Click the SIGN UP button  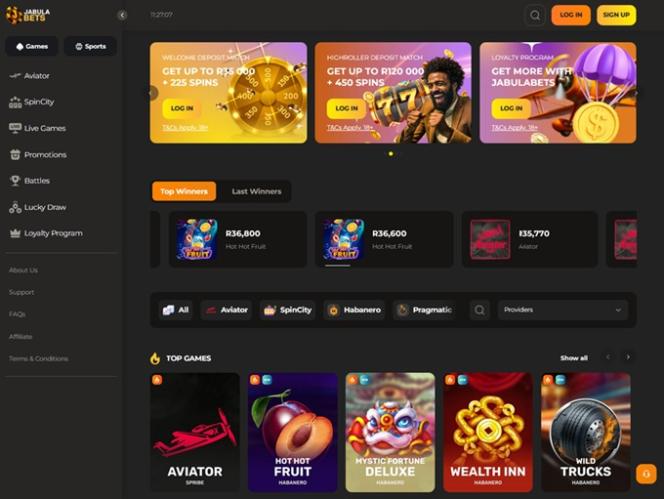[x=616, y=15]
